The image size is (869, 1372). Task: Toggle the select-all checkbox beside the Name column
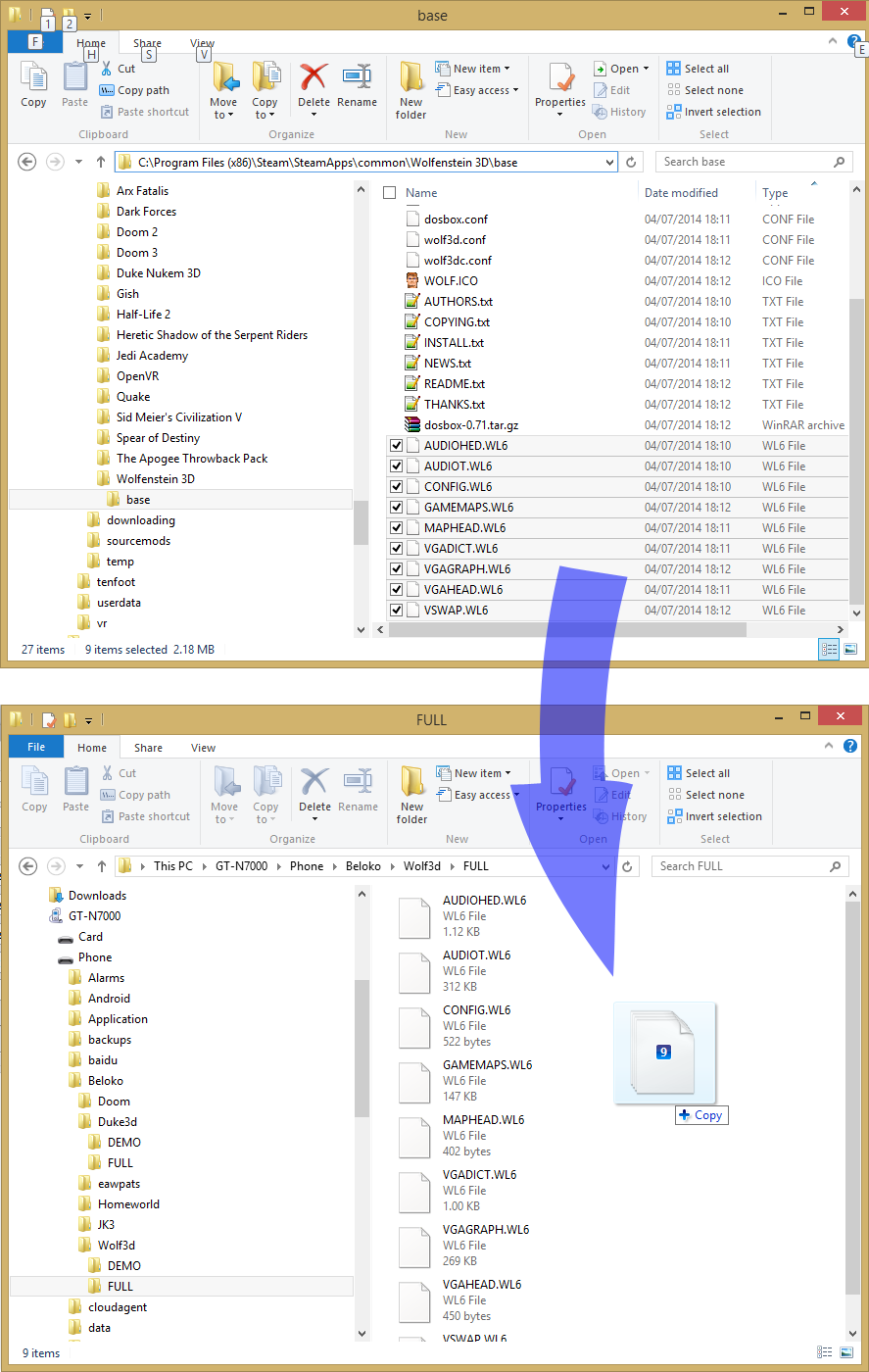[x=389, y=193]
